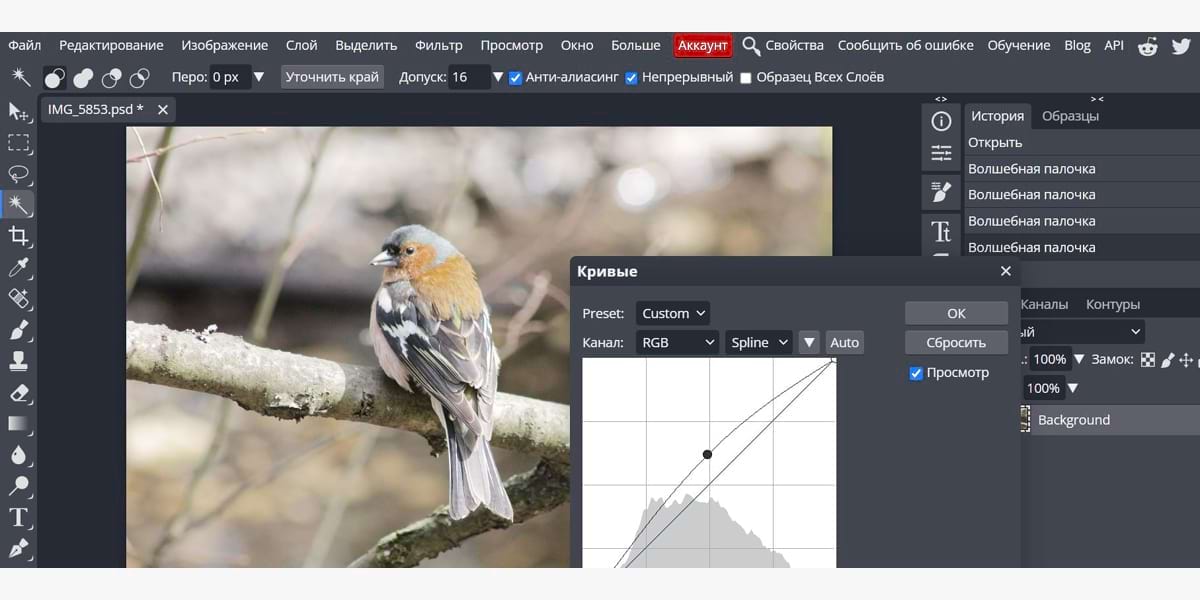Lock layer position with the move lock icon
Screen dimensions: 1200x600
point(1186,360)
